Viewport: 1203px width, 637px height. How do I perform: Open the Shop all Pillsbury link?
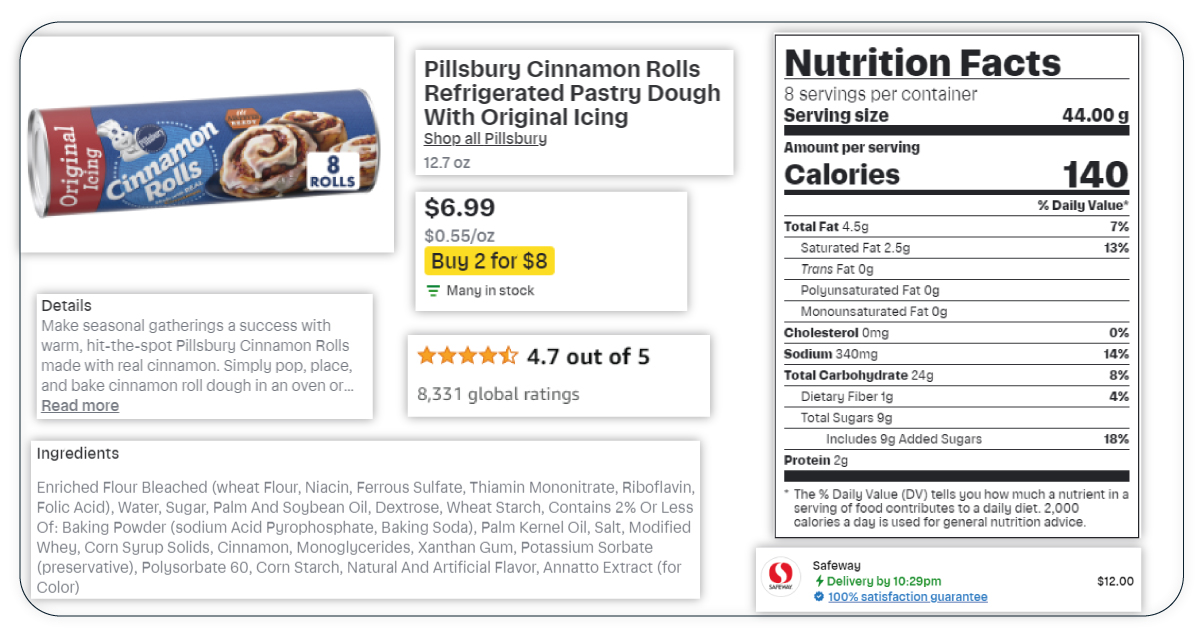485,138
